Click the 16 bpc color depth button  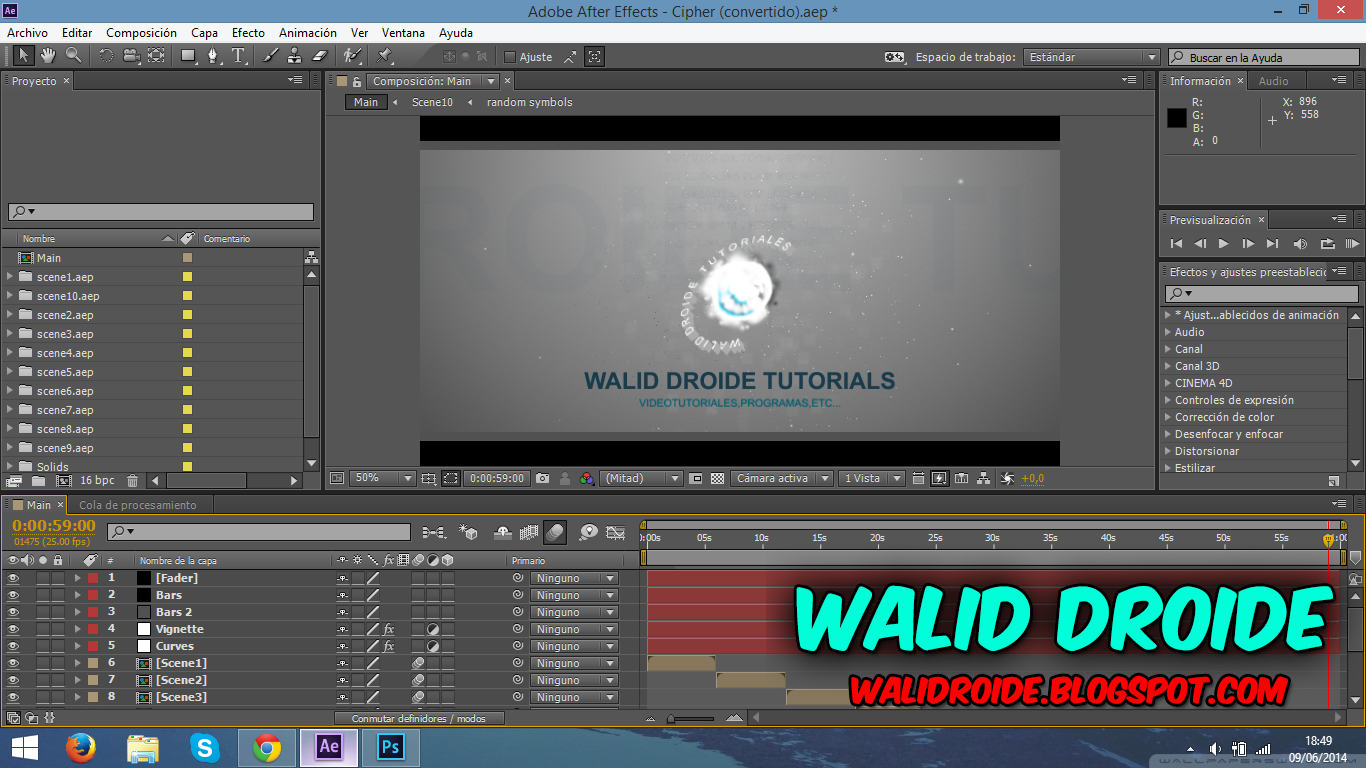click(x=97, y=480)
